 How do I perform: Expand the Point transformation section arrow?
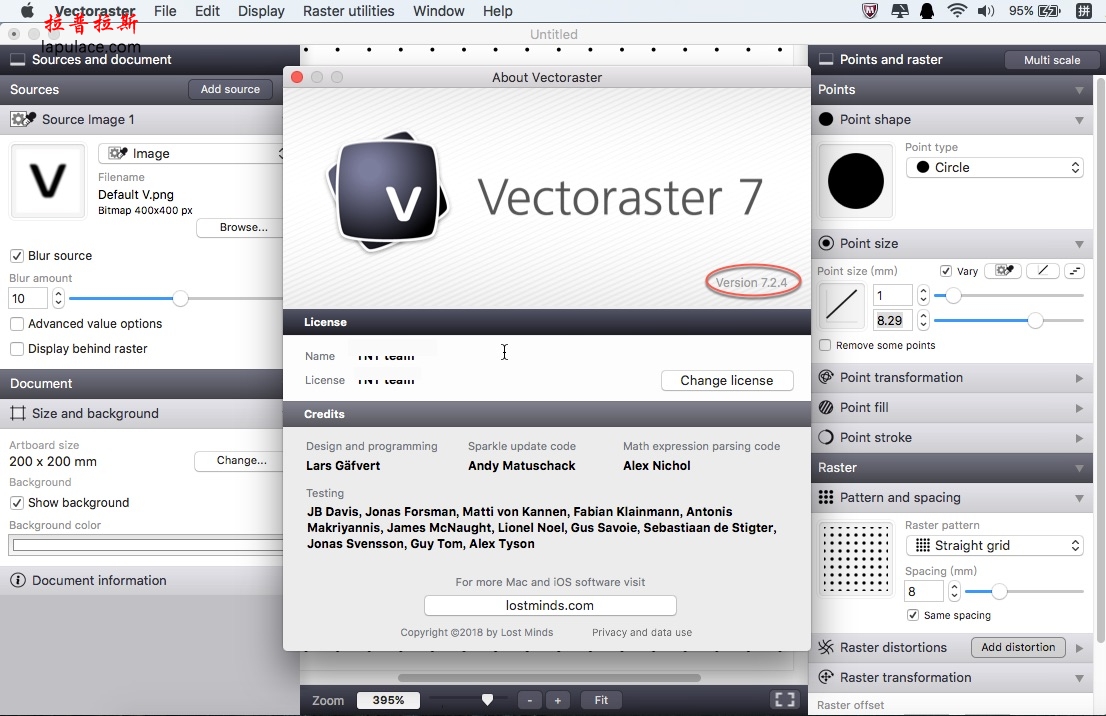tap(1079, 378)
